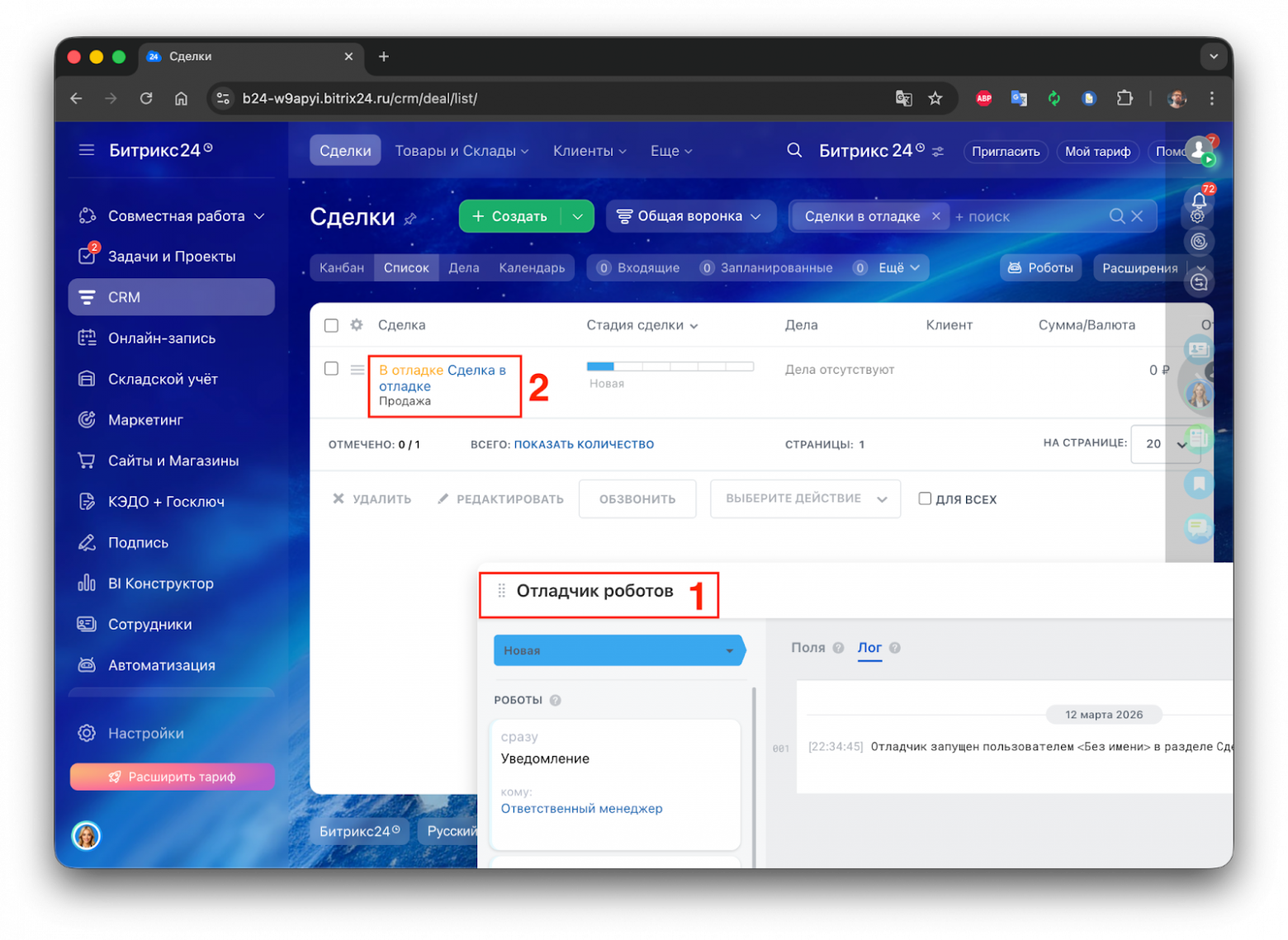Pin the Сделки page with pin icon
Image resolution: width=1288 pixels, height=940 pixels.
click(x=410, y=219)
